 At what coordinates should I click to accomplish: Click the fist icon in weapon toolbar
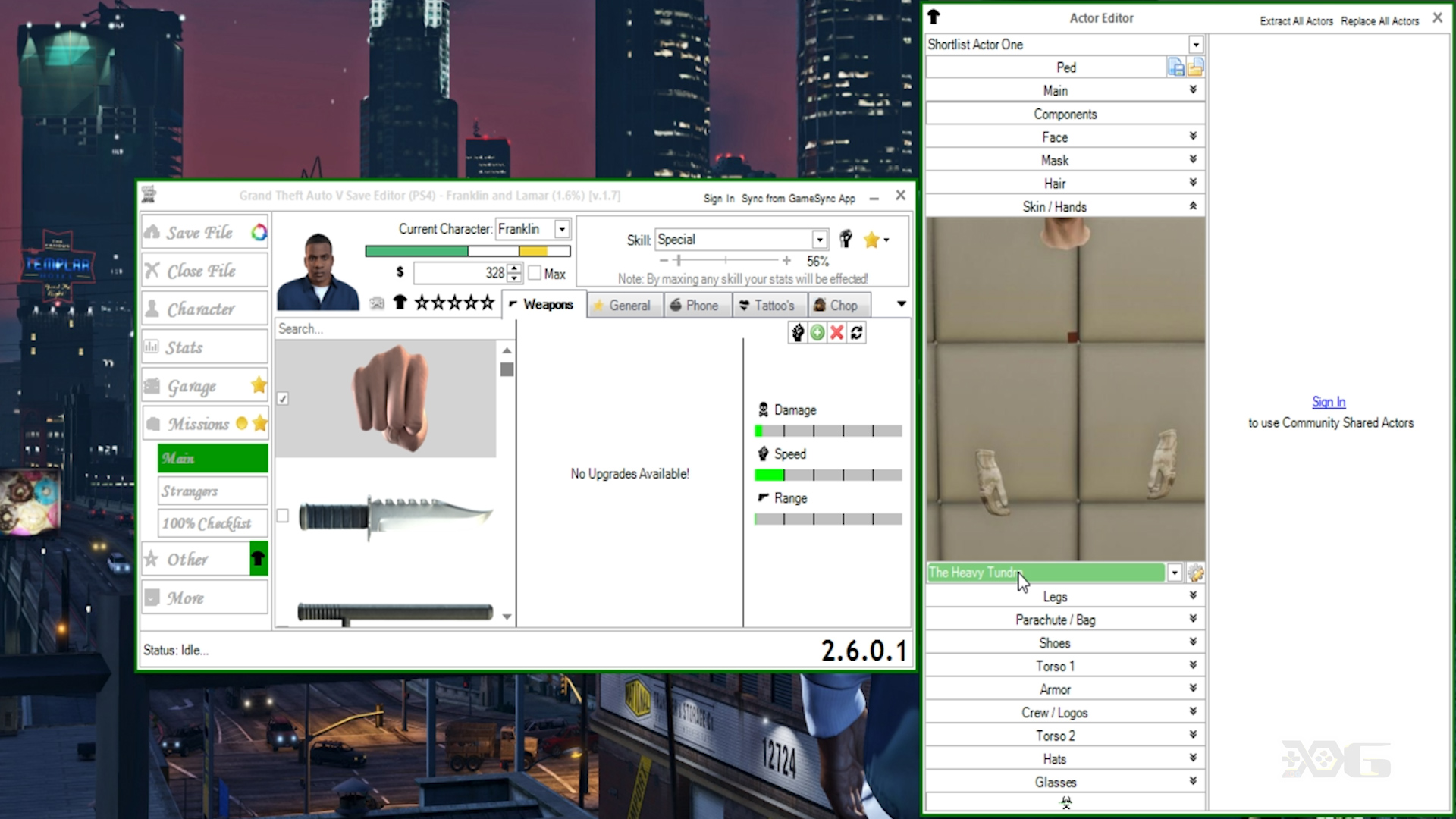tap(798, 332)
